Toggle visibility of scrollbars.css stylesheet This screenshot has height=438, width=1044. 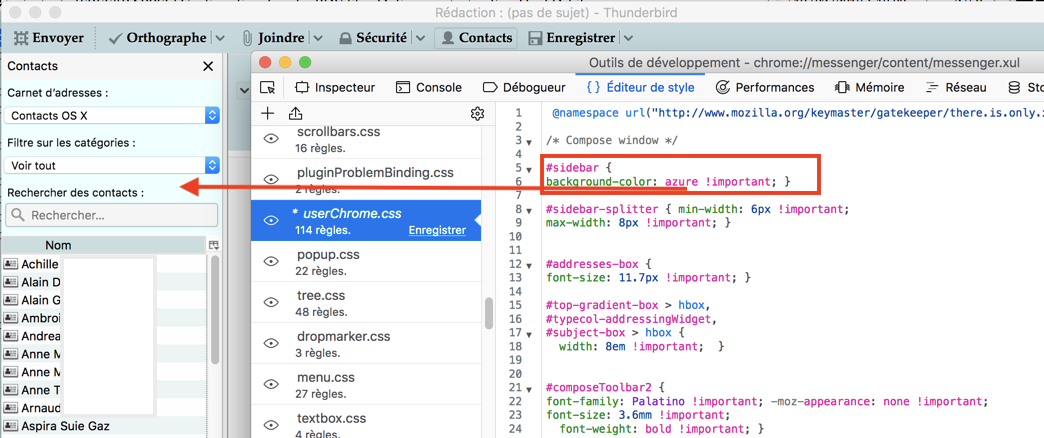(x=271, y=139)
